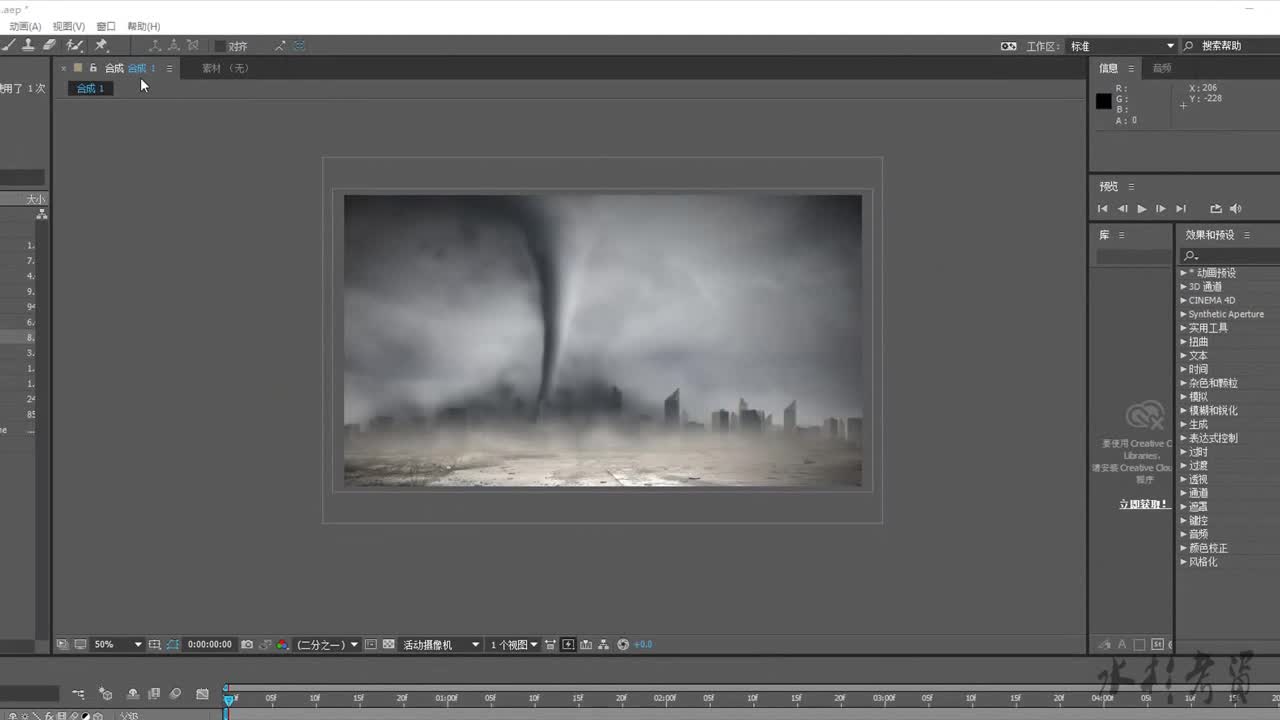The width and height of the screenshot is (1280, 720).
Task: Toggle the transparency grid
Action: point(389,645)
